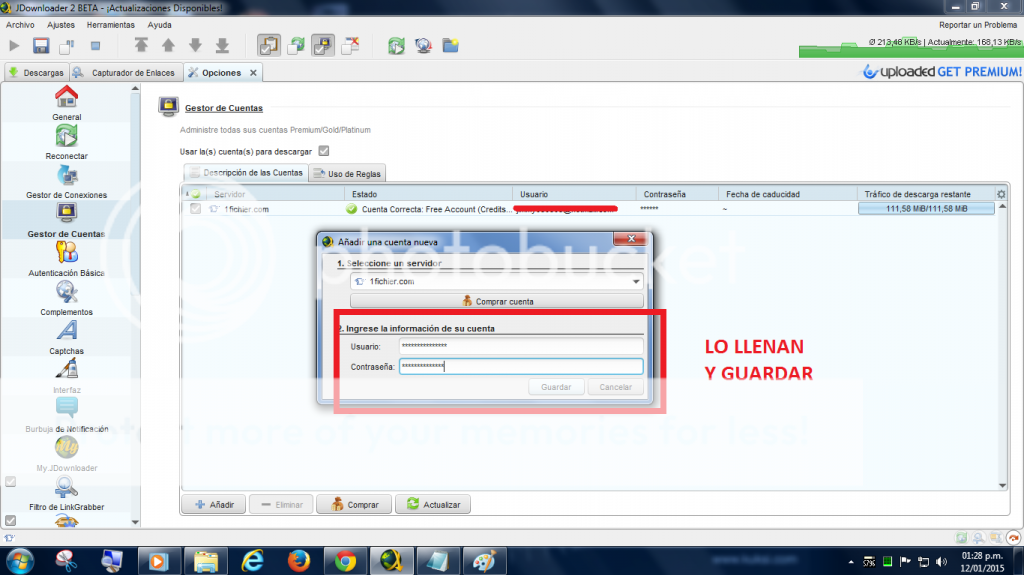Viewport: 1024px width, 575px height.
Task: Toggle the checkbox at the sidebar bottom
Action: tap(10, 521)
